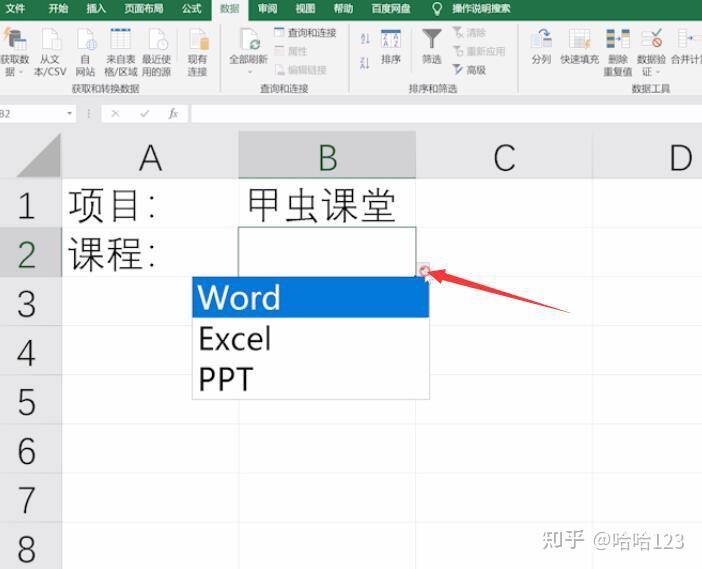Switch to the View (视图) tab
Viewport: 702px width, 569px height.
click(305, 9)
